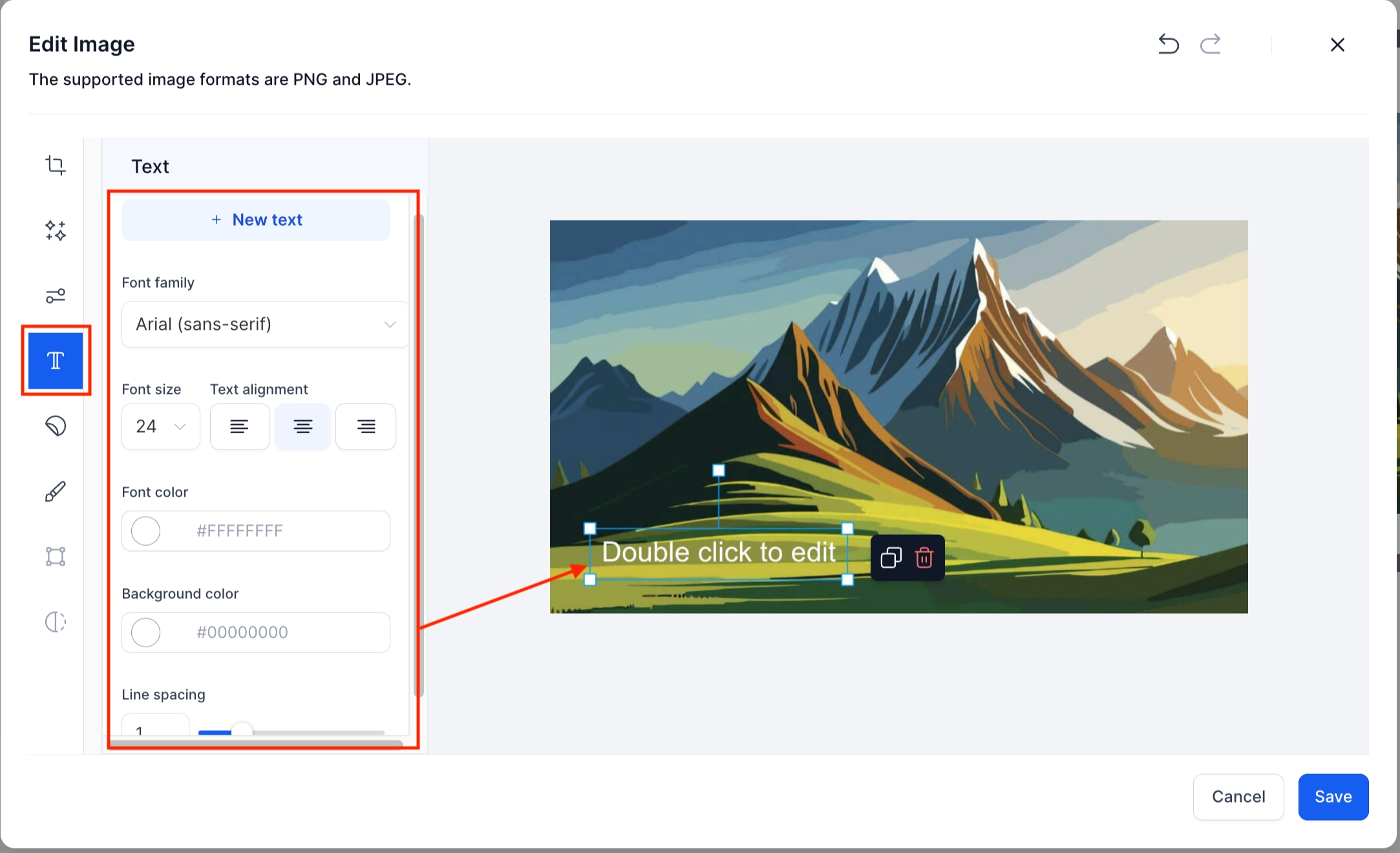Viewport: 1400px width, 853px height.
Task: Cancel the image editing dialog
Action: pos(1238,797)
